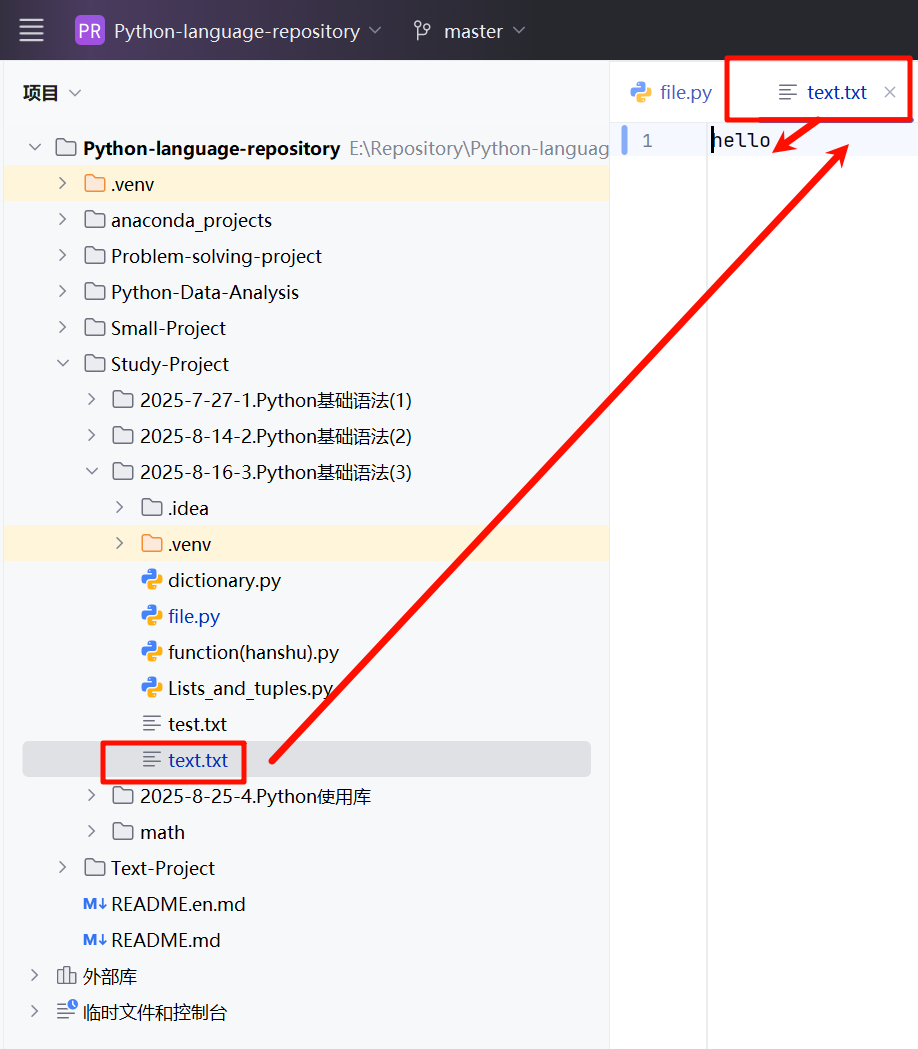Click the Python icon of file.py in tree
Viewport: 918px width, 1049px height.
[x=152, y=615]
